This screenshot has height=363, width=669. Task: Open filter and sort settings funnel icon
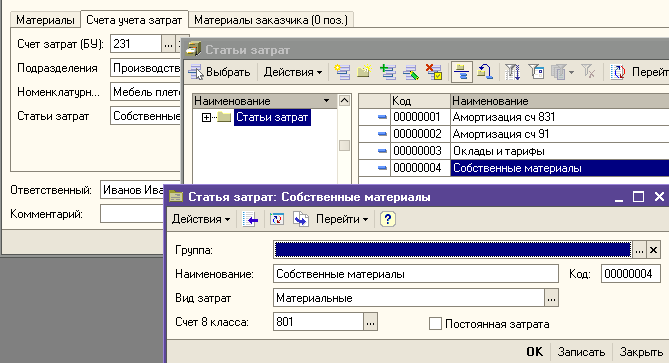(512, 72)
